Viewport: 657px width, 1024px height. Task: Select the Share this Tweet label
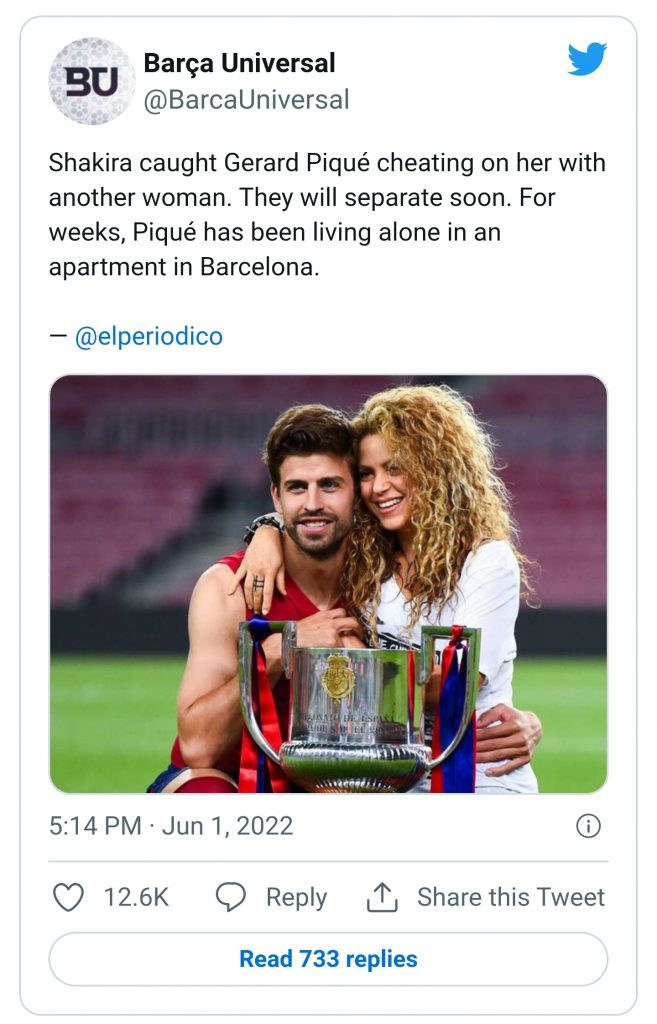pyautogui.click(x=511, y=897)
